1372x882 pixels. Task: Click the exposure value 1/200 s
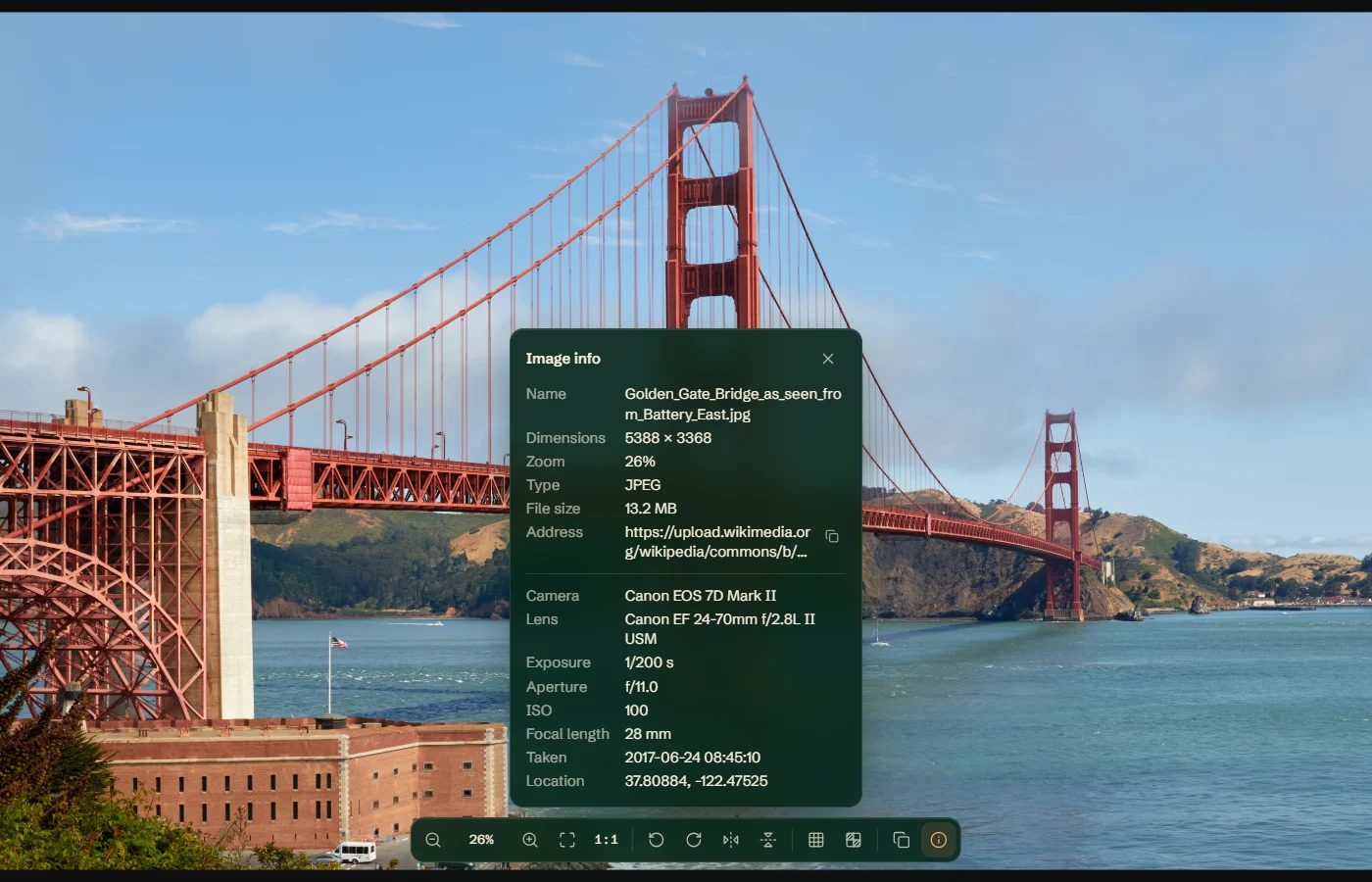[x=649, y=662]
